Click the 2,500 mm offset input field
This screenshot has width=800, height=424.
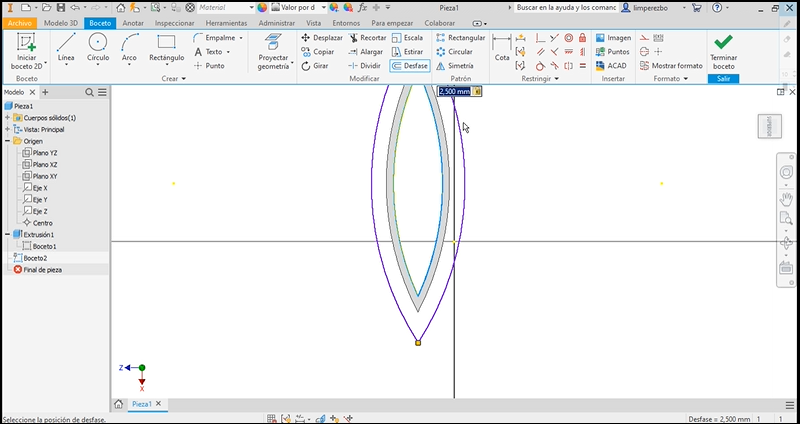[x=454, y=91]
